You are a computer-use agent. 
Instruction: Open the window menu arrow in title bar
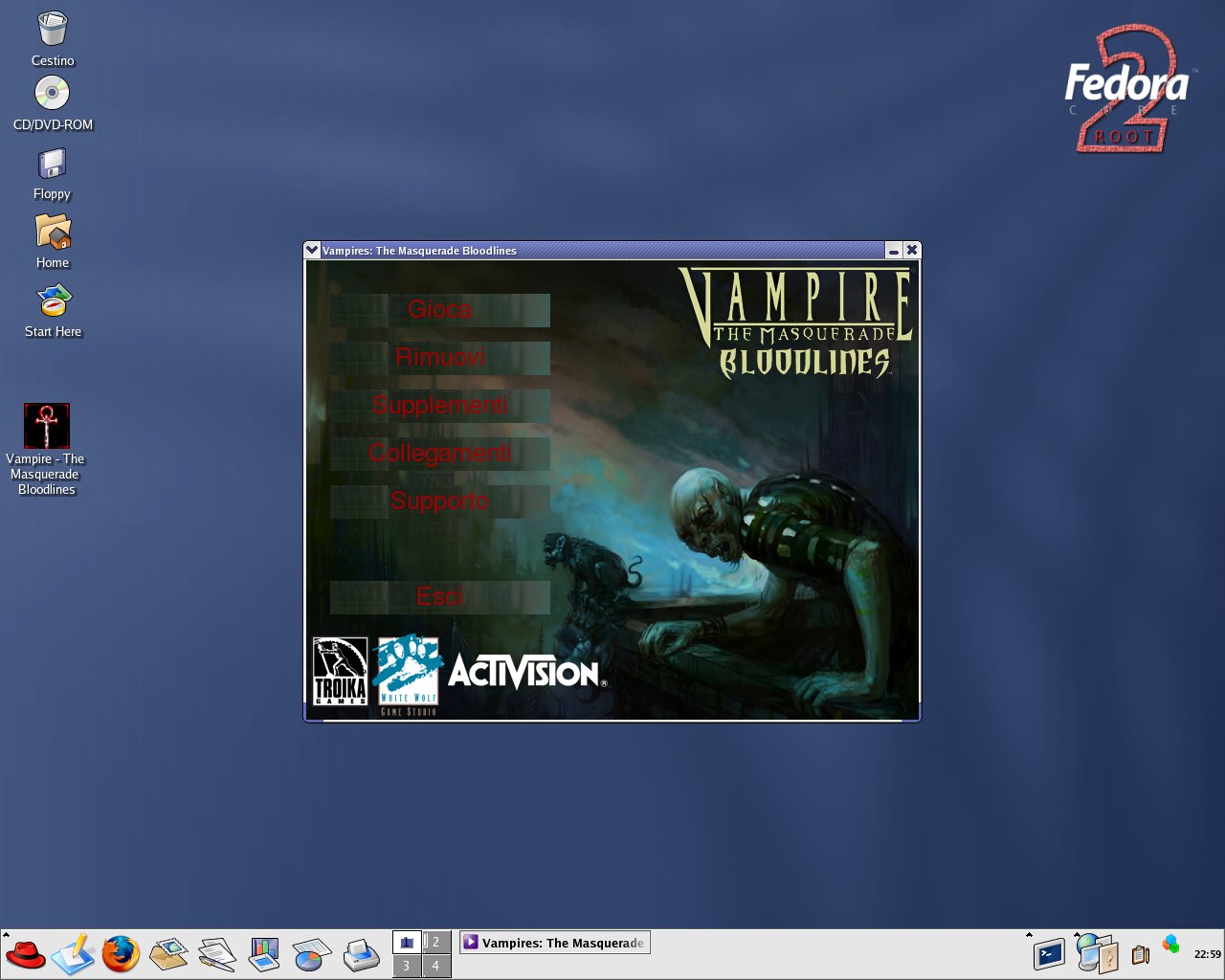pos(312,250)
